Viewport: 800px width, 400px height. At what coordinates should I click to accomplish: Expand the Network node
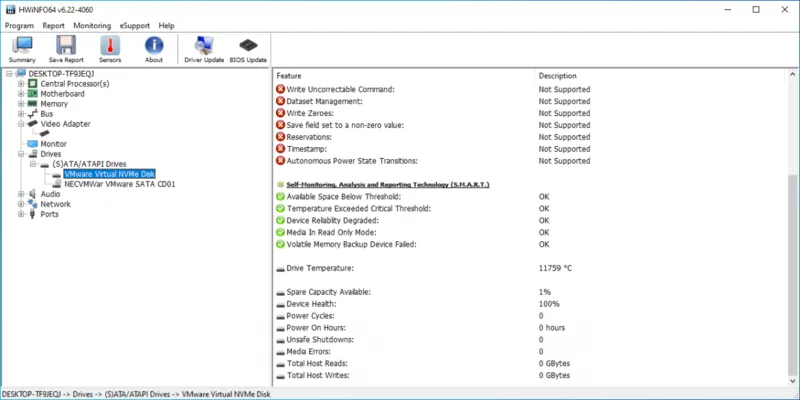21,204
